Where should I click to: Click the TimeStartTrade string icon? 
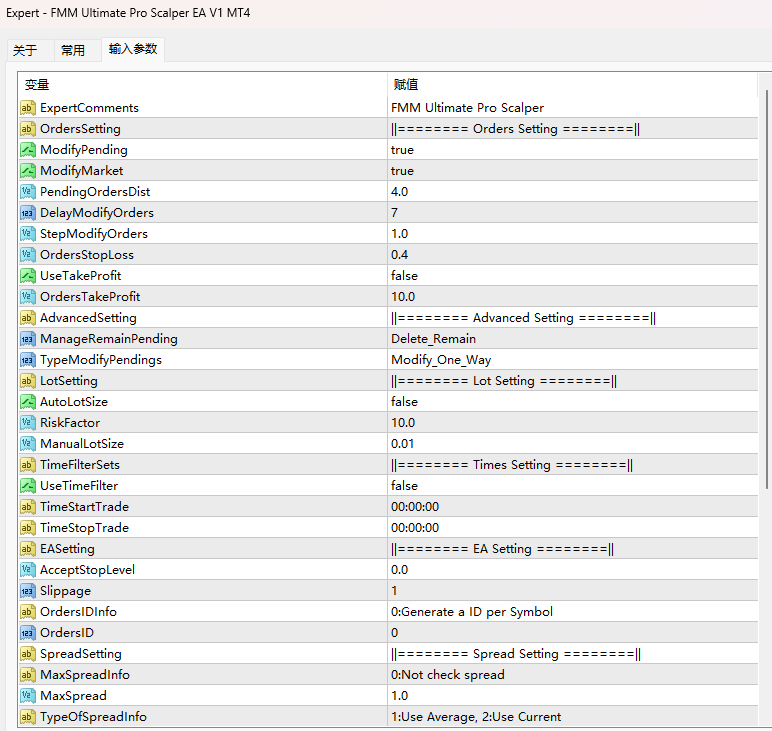[28, 507]
